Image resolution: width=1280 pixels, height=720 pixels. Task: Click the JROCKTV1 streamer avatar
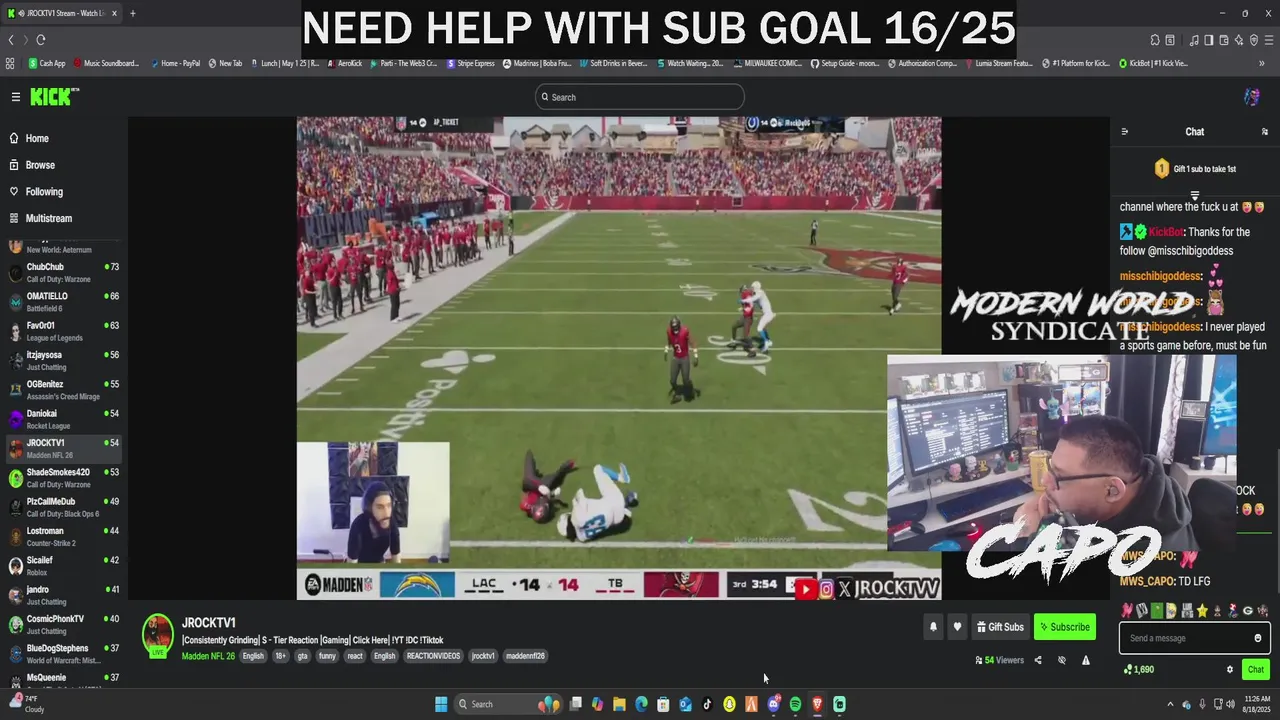tap(158, 635)
